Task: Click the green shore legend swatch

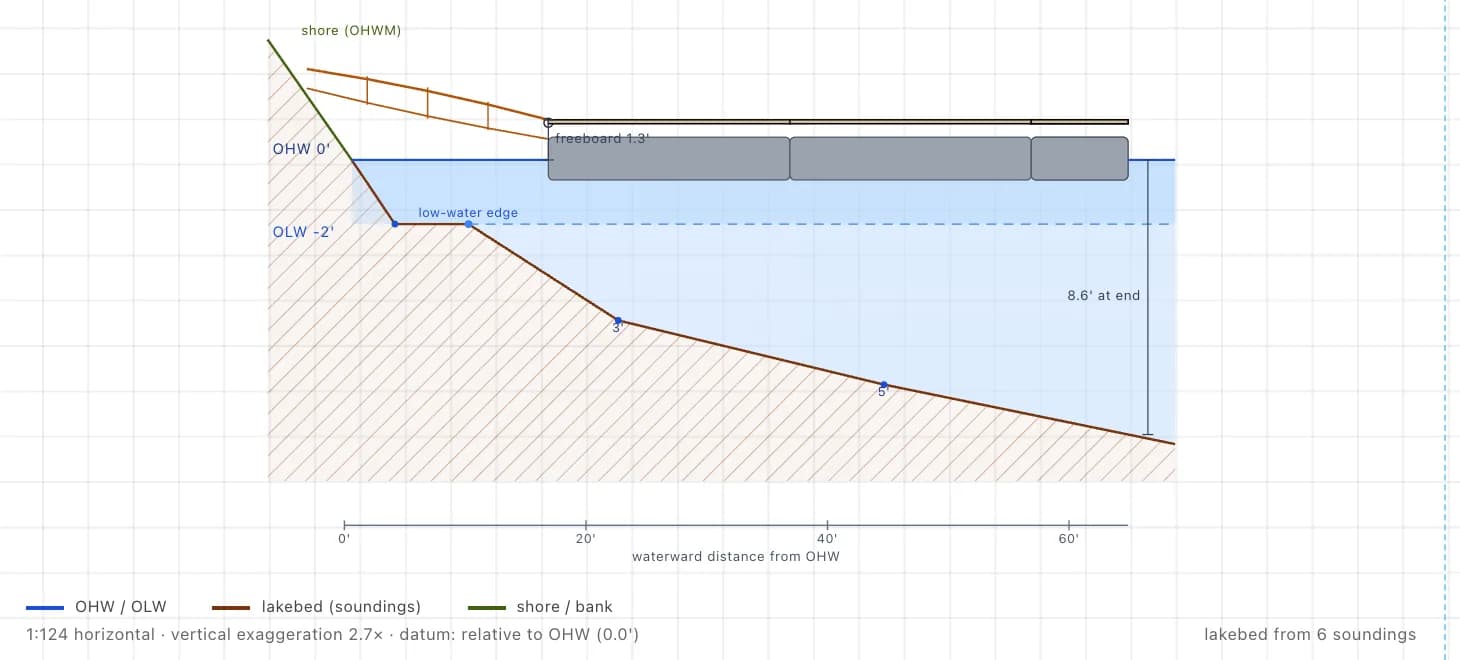Action: point(487,607)
